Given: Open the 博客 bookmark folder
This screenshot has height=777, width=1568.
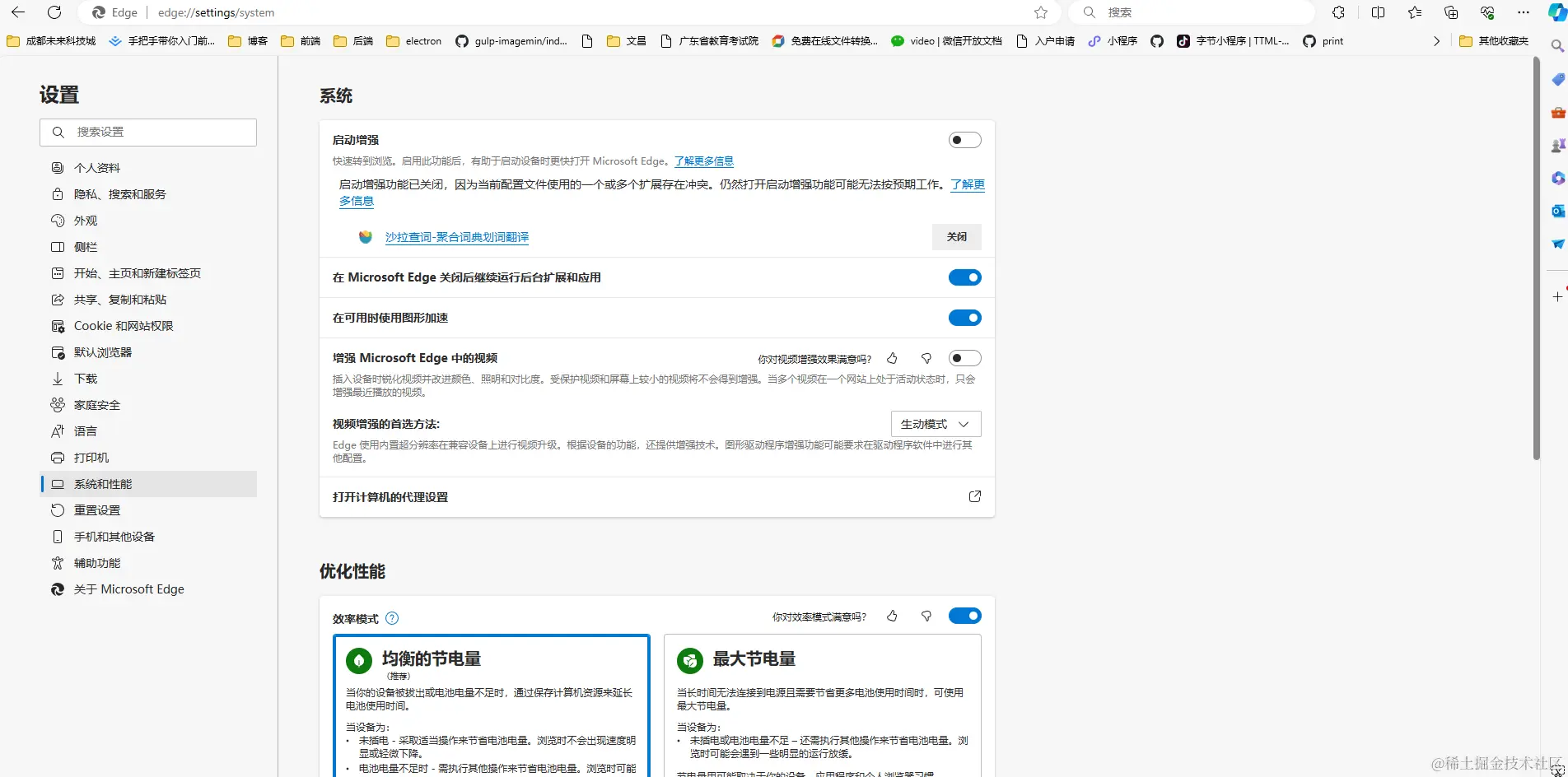Looking at the screenshot, I should 248,41.
